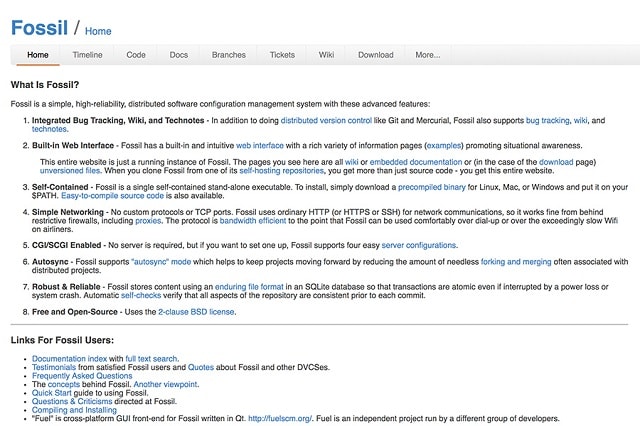
Task: Follow the Questions & Criticisms link
Action: (72, 402)
